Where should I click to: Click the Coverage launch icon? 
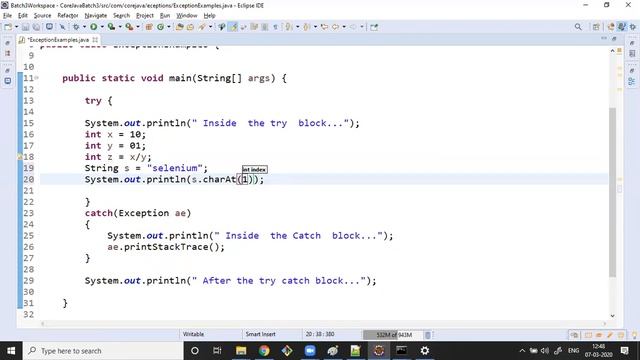point(111,27)
